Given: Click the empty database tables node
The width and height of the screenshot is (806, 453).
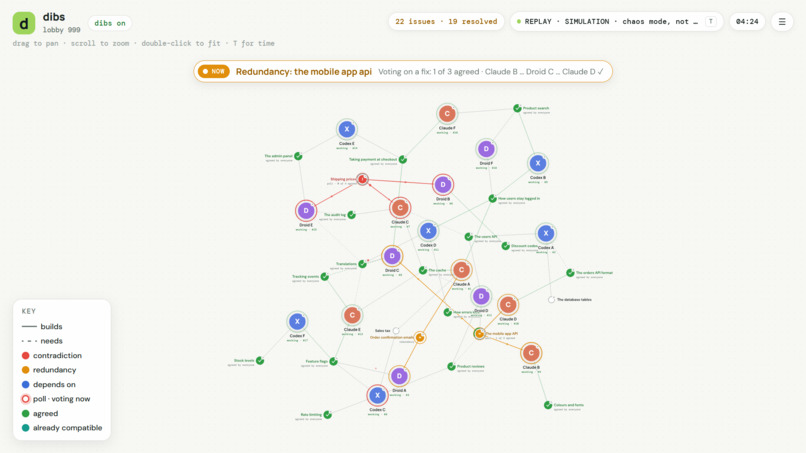Looking at the screenshot, I should coord(551,299).
